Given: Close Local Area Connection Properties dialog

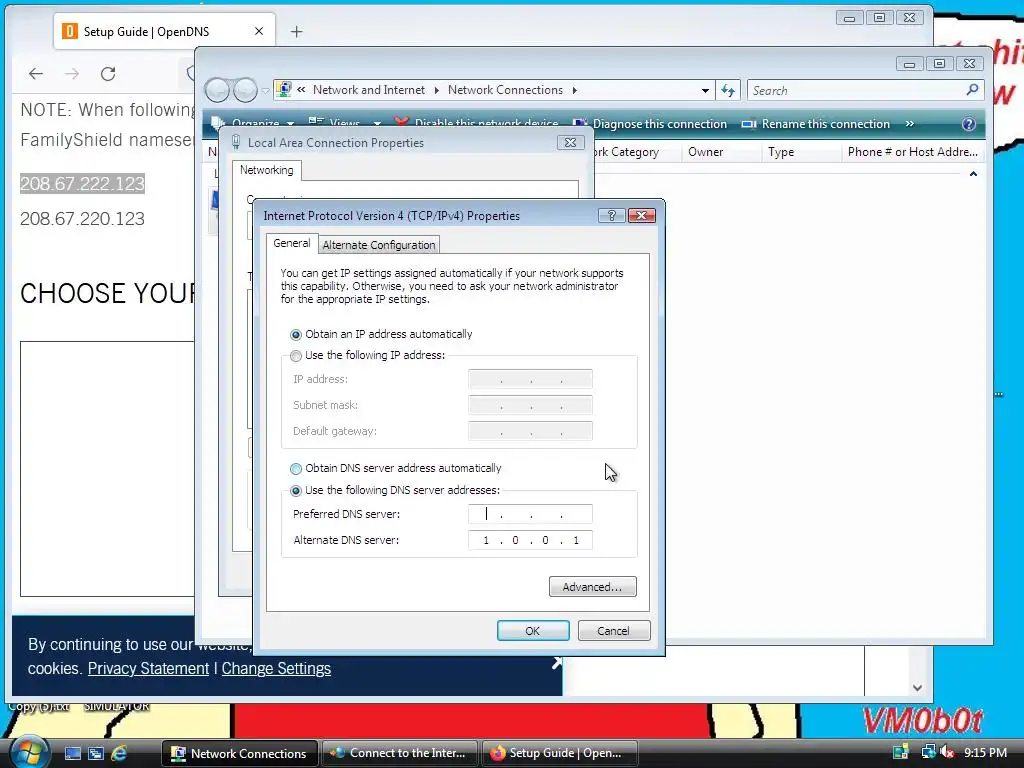Looking at the screenshot, I should pyautogui.click(x=570, y=142).
